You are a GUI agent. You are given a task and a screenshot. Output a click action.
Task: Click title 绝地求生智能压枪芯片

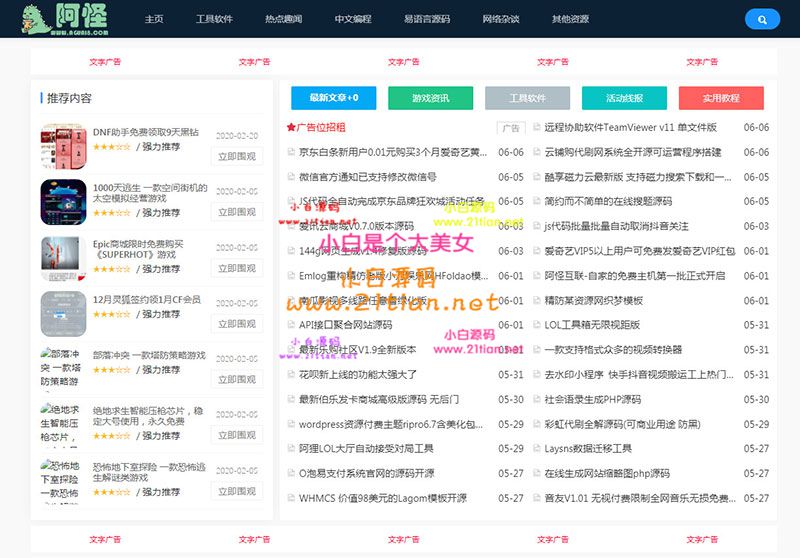point(148,416)
